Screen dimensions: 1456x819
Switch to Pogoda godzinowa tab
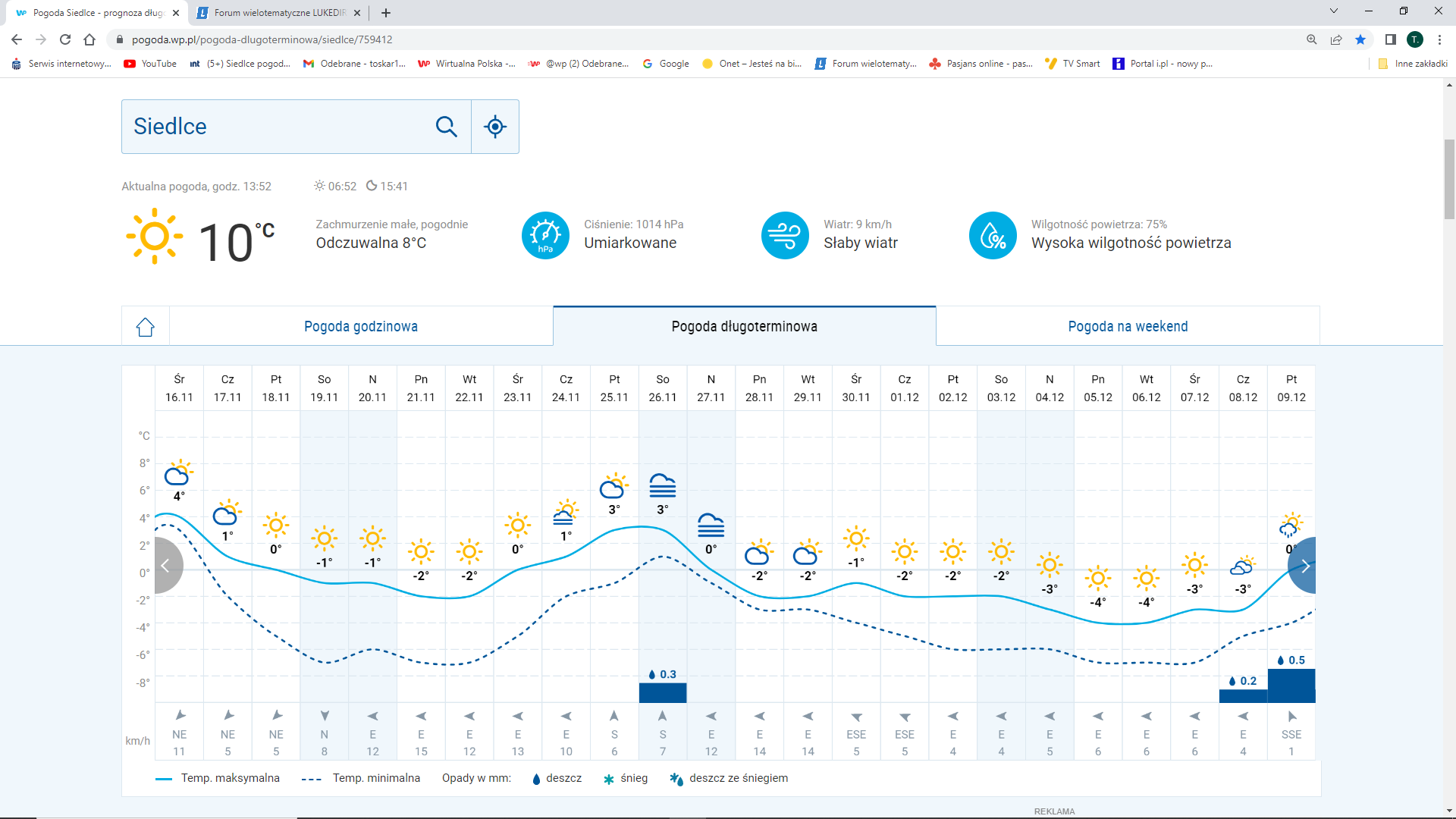pos(361,327)
